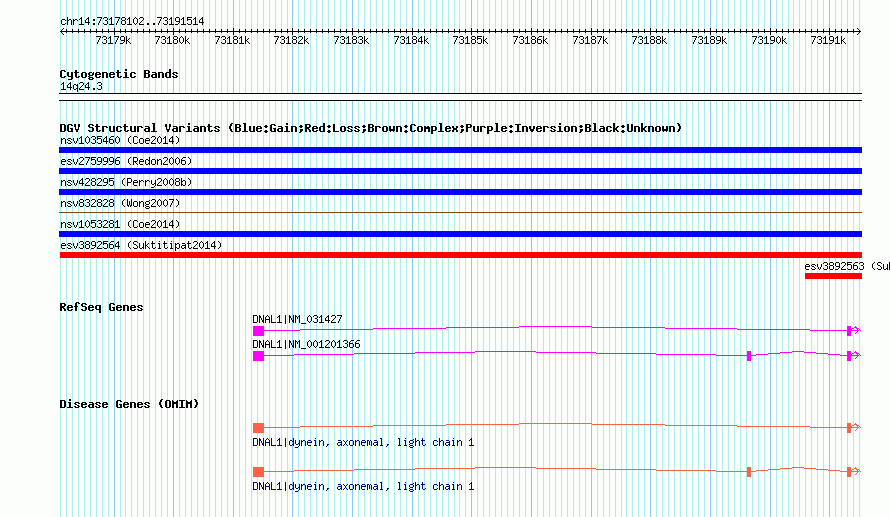Click the 73191k ruler tick label
The height and width of the screenshot is (517, 890).
(x=828, y=40)
